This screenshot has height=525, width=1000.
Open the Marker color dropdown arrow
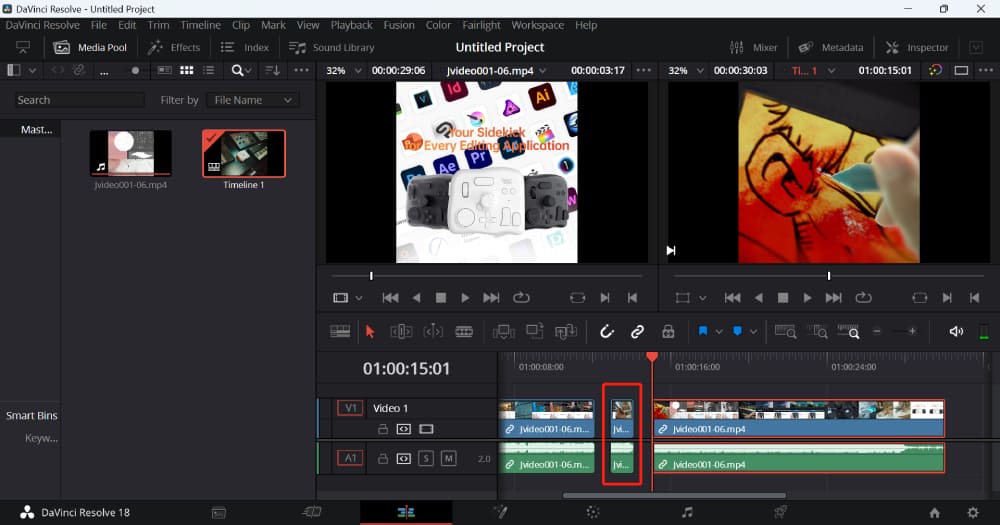[x=753, y=332]
